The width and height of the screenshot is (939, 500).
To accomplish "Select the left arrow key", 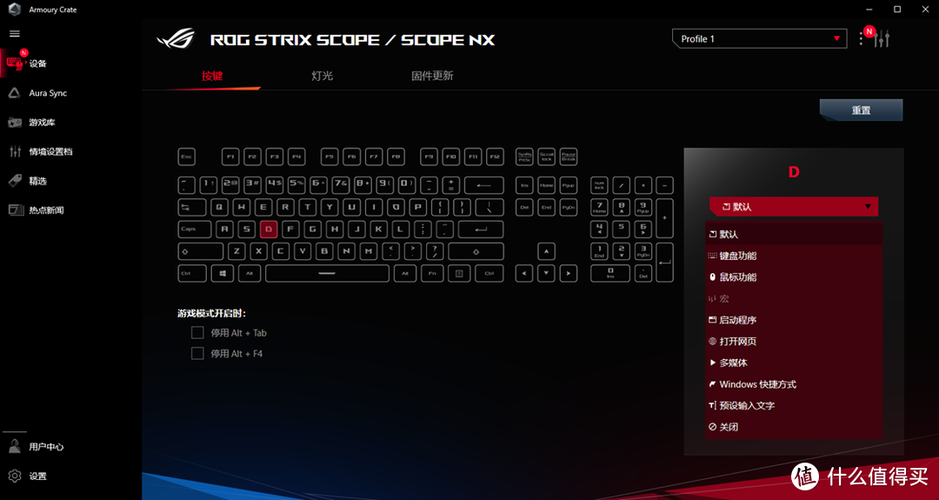I will pos(525,273).
